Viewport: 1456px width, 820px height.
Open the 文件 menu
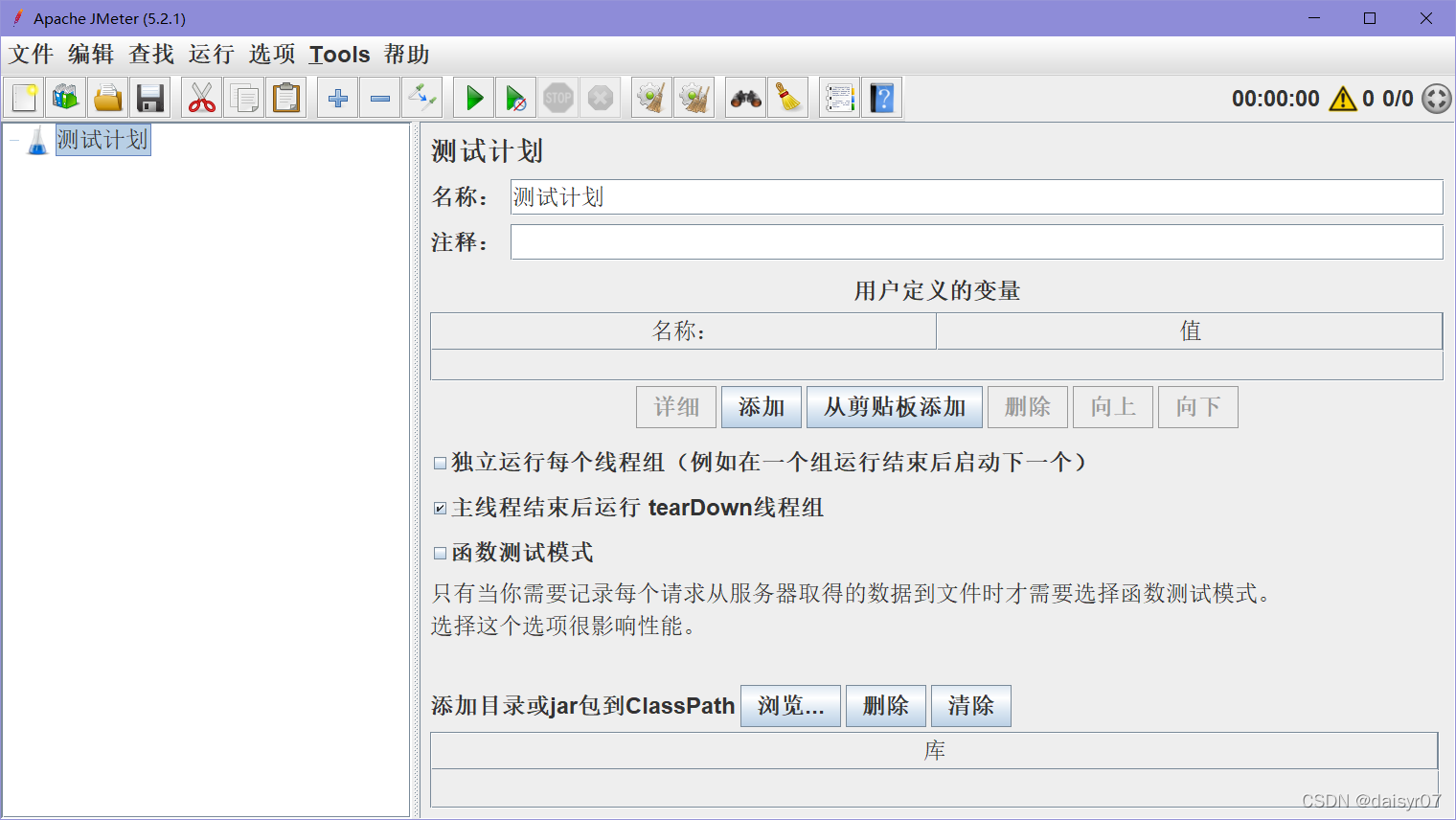pos(32,55)
